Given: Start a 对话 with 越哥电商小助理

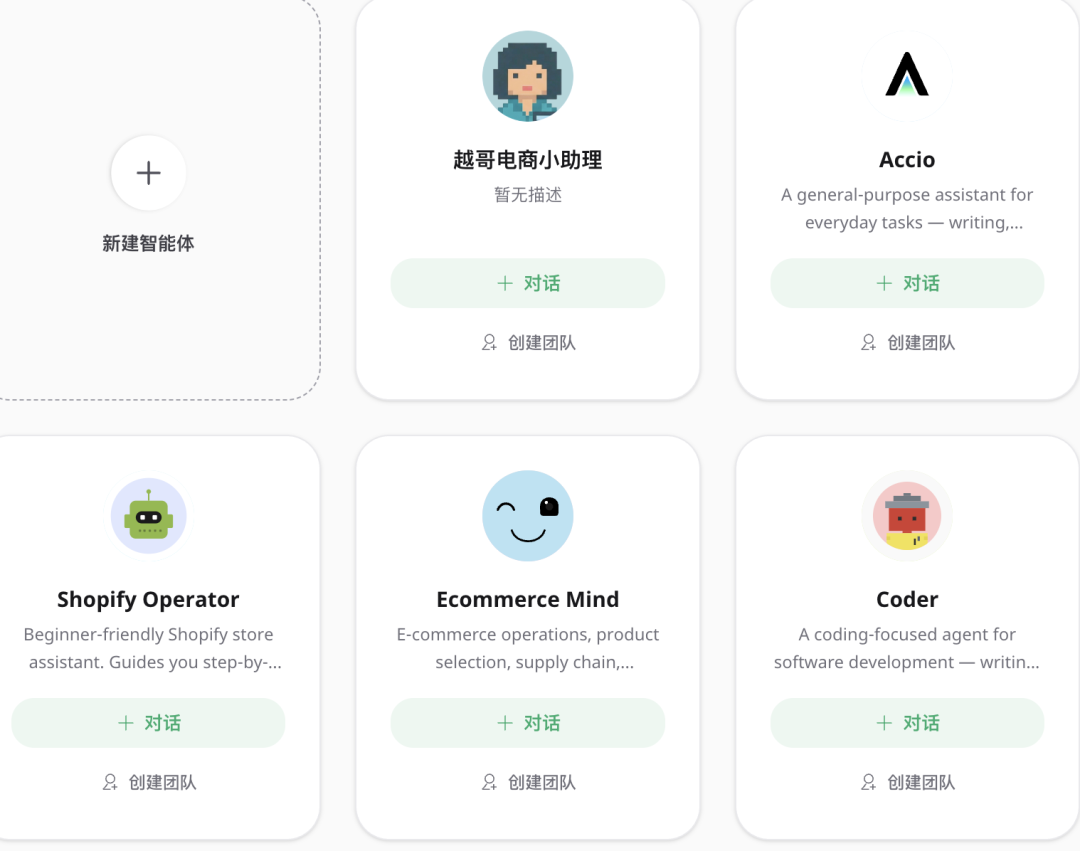Looking at the screenshot, I should (x=528, y=283).
